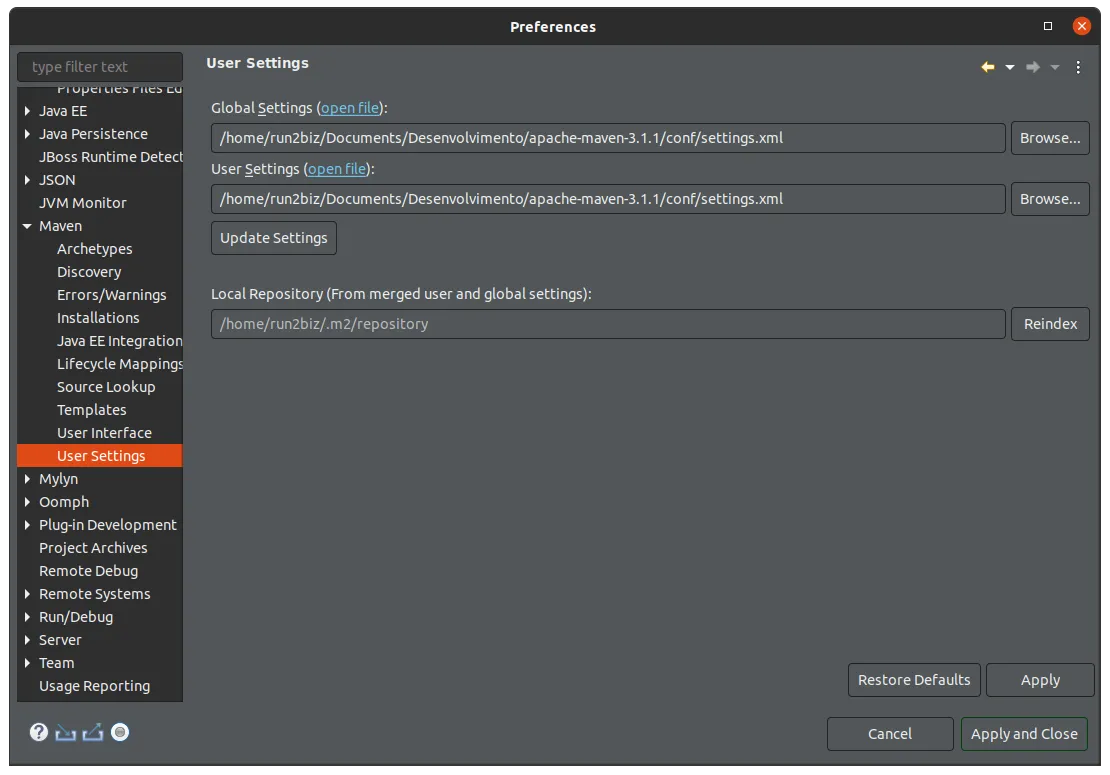The height and width of the screenshot is (775, 1110).
Task: Click the type filter text field
Action: click(100, 67)
